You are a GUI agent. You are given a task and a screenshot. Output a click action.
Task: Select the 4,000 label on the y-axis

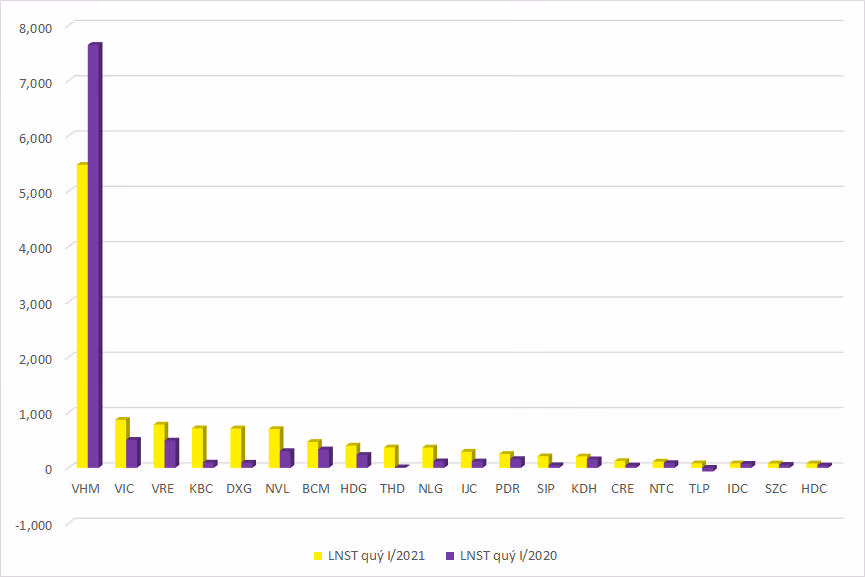tap(36, 248)
